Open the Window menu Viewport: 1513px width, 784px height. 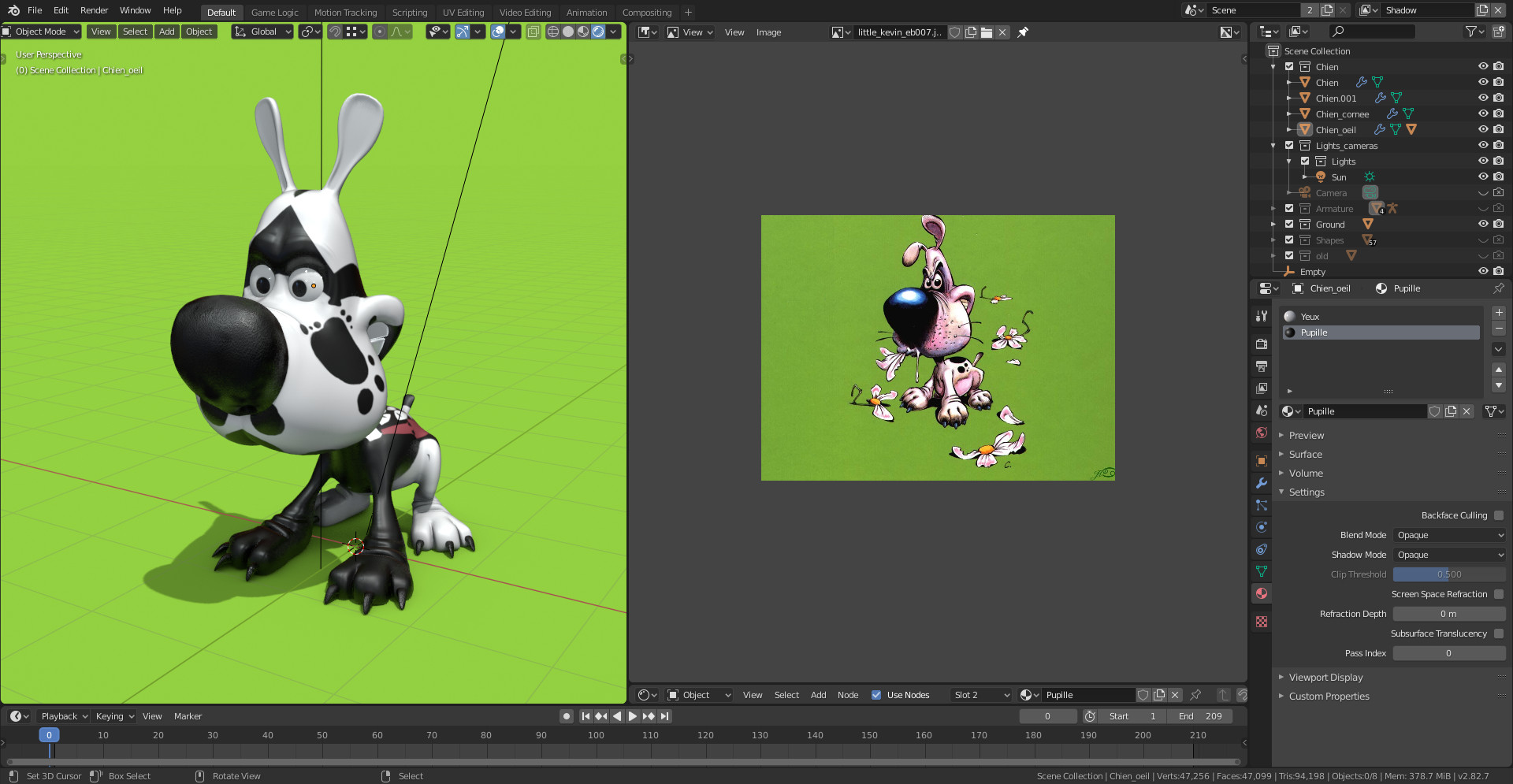(136, 10)
